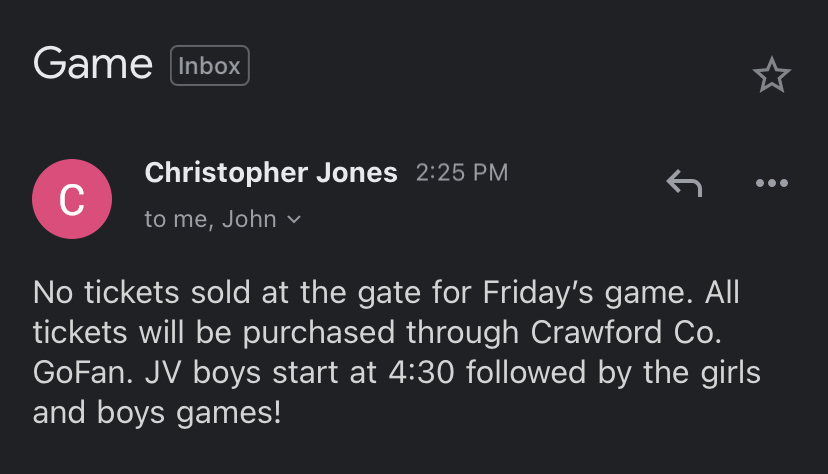Screen dimensions: 828x474
Task: Click the word followed in the message
Action: (x=526, y=373)
